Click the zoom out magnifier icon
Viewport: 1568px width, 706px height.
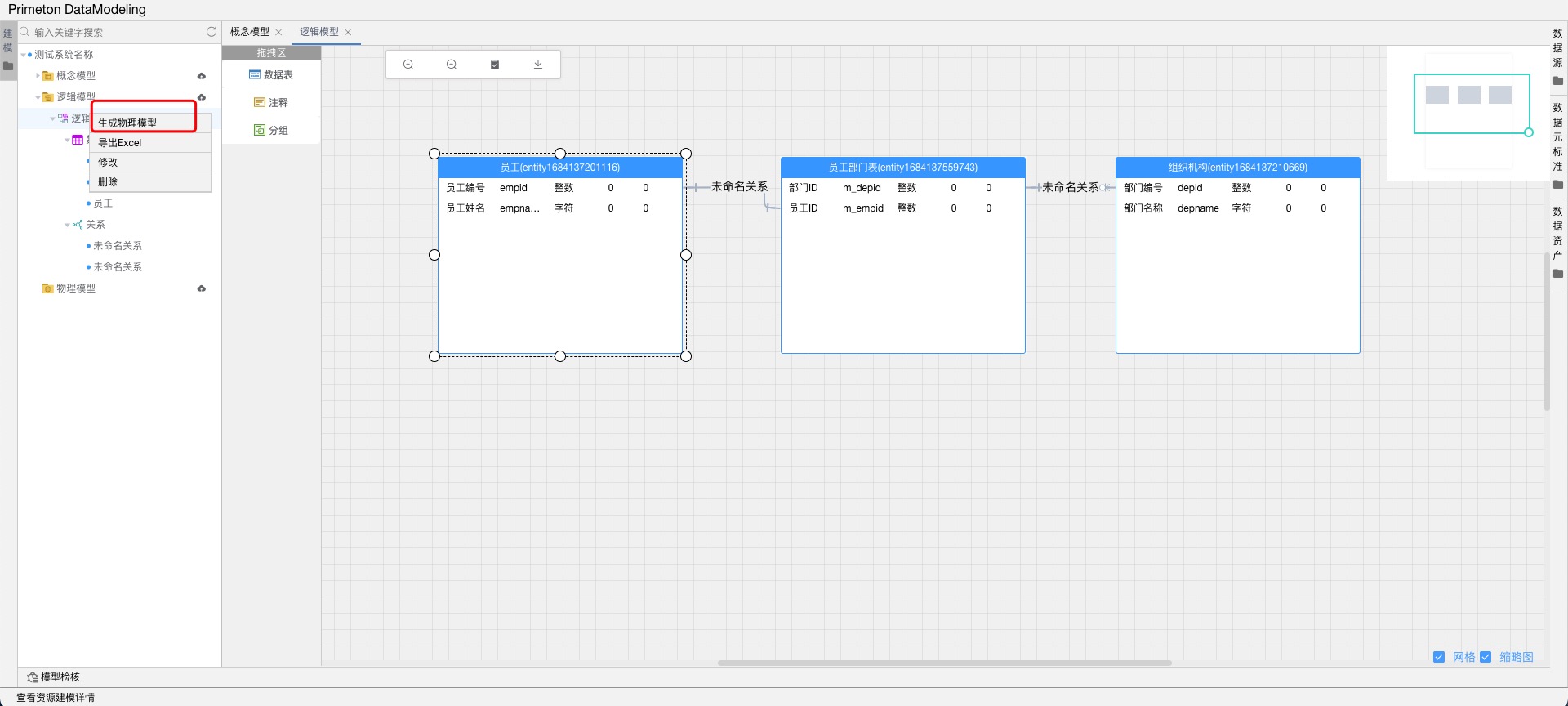point(452,65)
